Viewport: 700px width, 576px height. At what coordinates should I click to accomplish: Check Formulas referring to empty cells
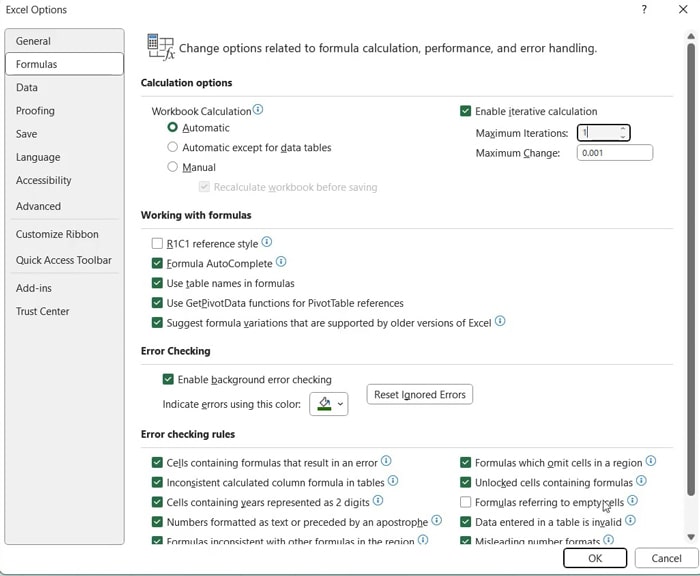coord(466,502)
